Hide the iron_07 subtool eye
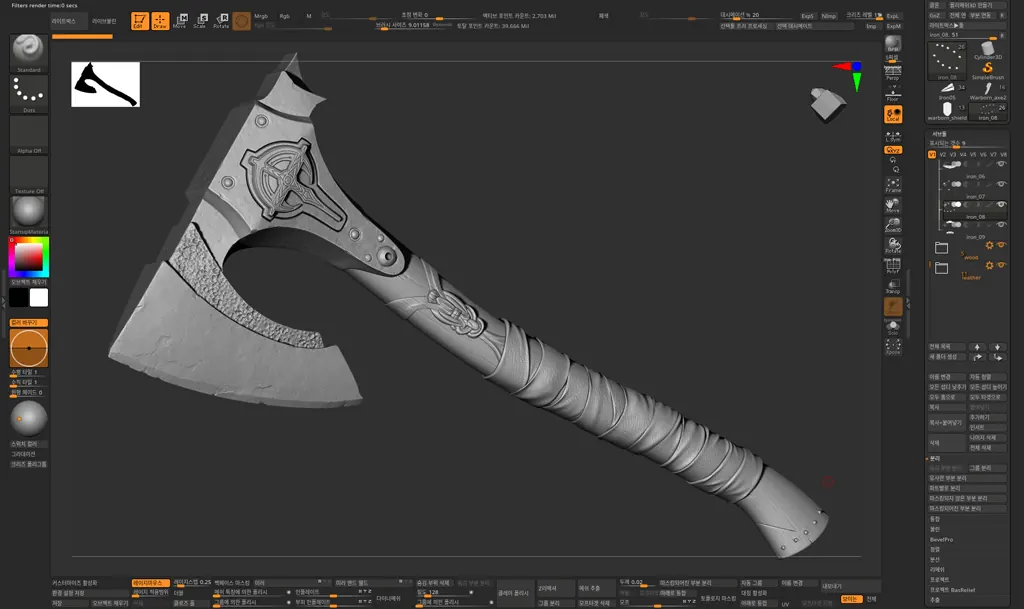Viewport: 1024px width, 609px height. coord(1000,184)
